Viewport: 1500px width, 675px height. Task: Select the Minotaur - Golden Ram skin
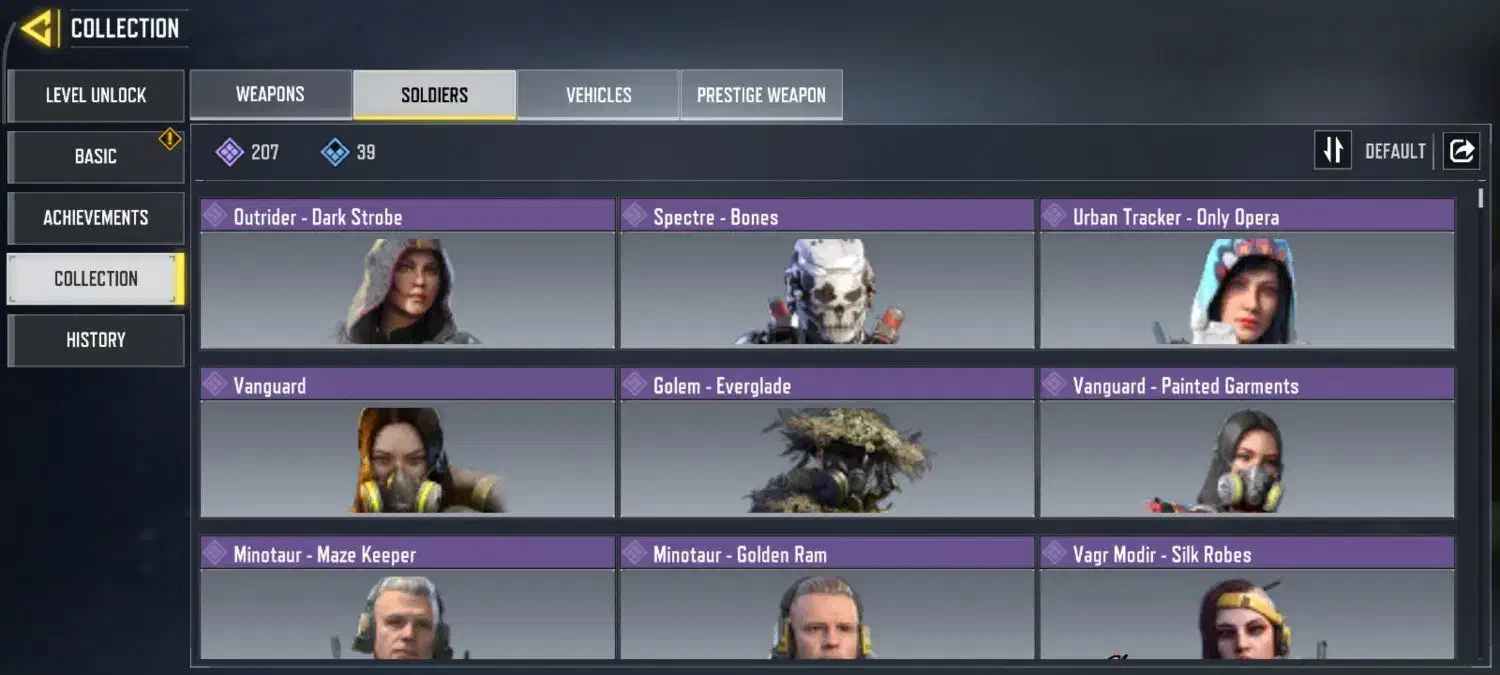point(827,598)
